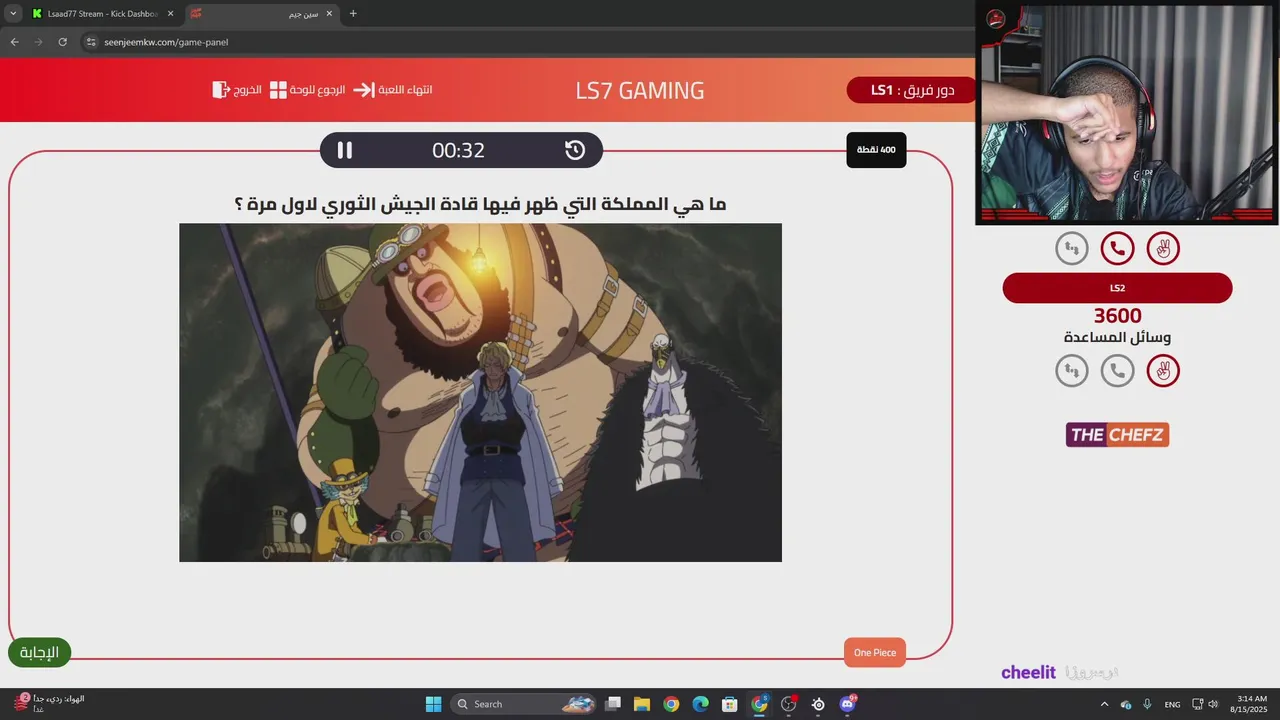Use the grey phone-call helper below وسائل المساعدة
1280x720 pixels.
(1117, 371)
